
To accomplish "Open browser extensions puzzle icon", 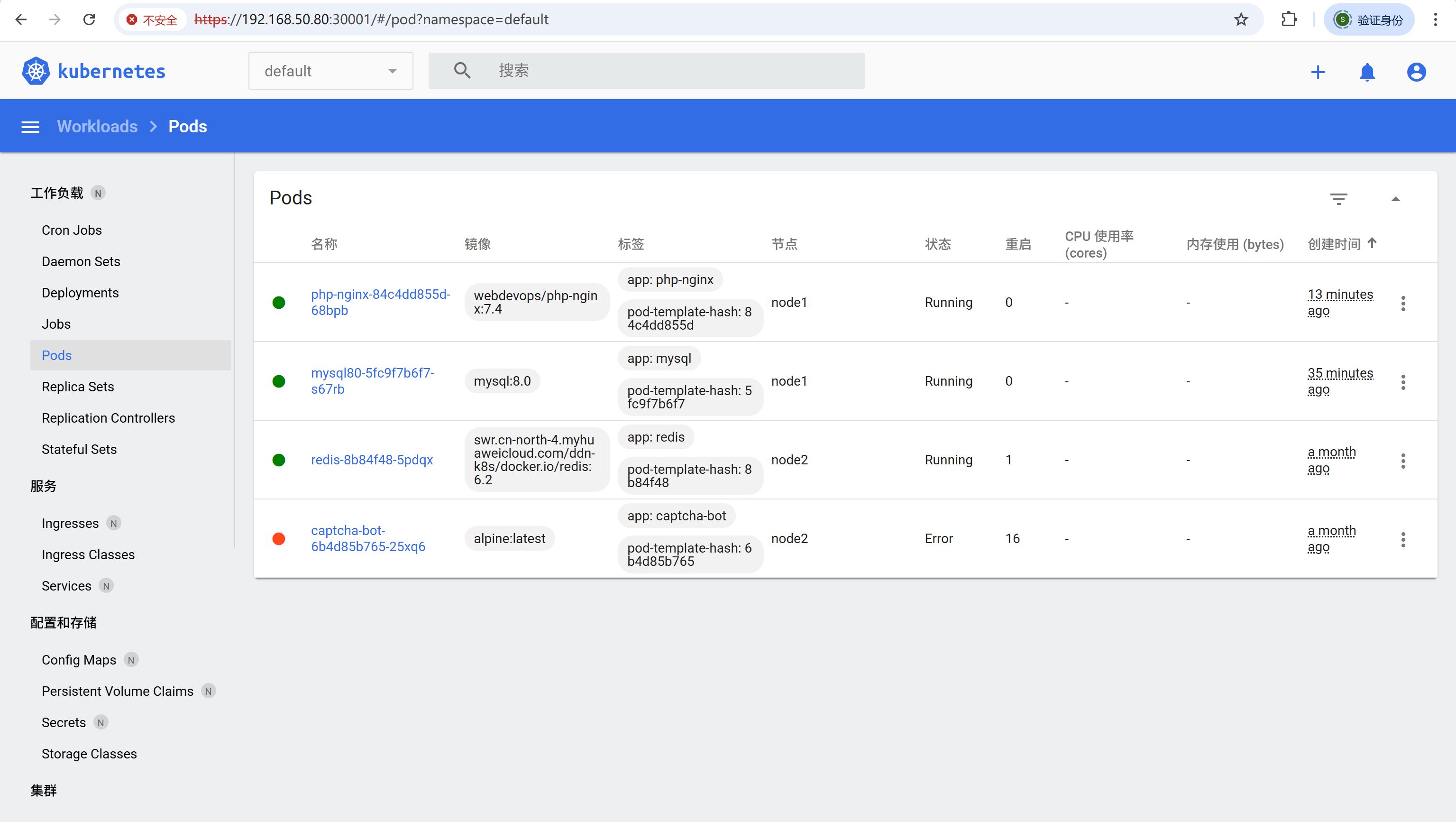I will click(1289, 20).
